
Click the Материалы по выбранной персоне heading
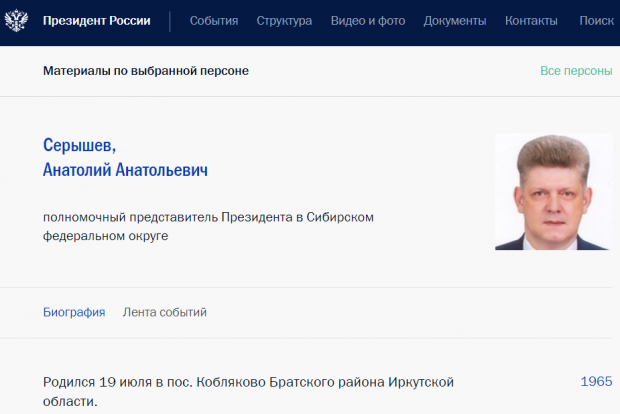point(146,71)
